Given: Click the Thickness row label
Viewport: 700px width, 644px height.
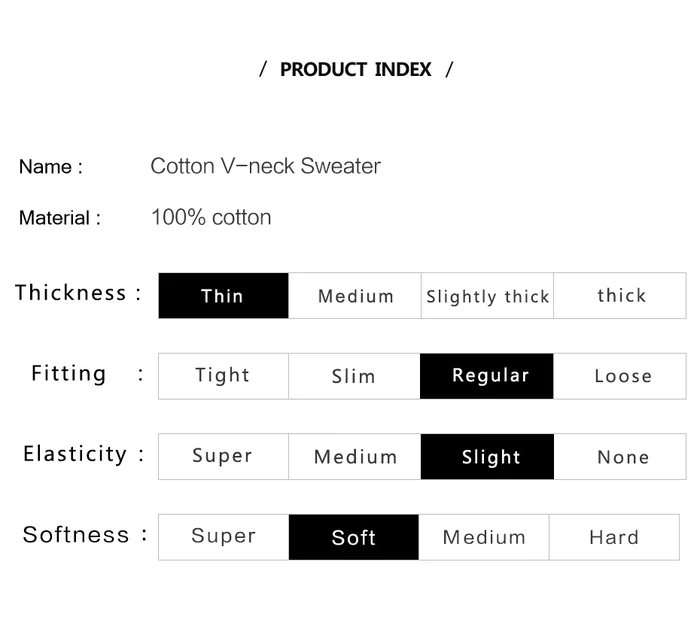Looking at the screenshot, I should point(71,293).
